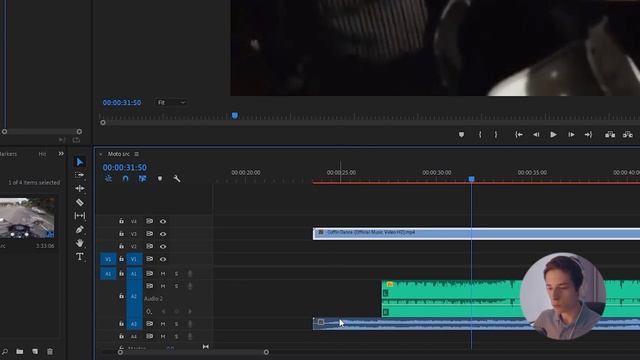Select the Selection tool arrow
Screen dimensions: 640x360
point(80,162)
